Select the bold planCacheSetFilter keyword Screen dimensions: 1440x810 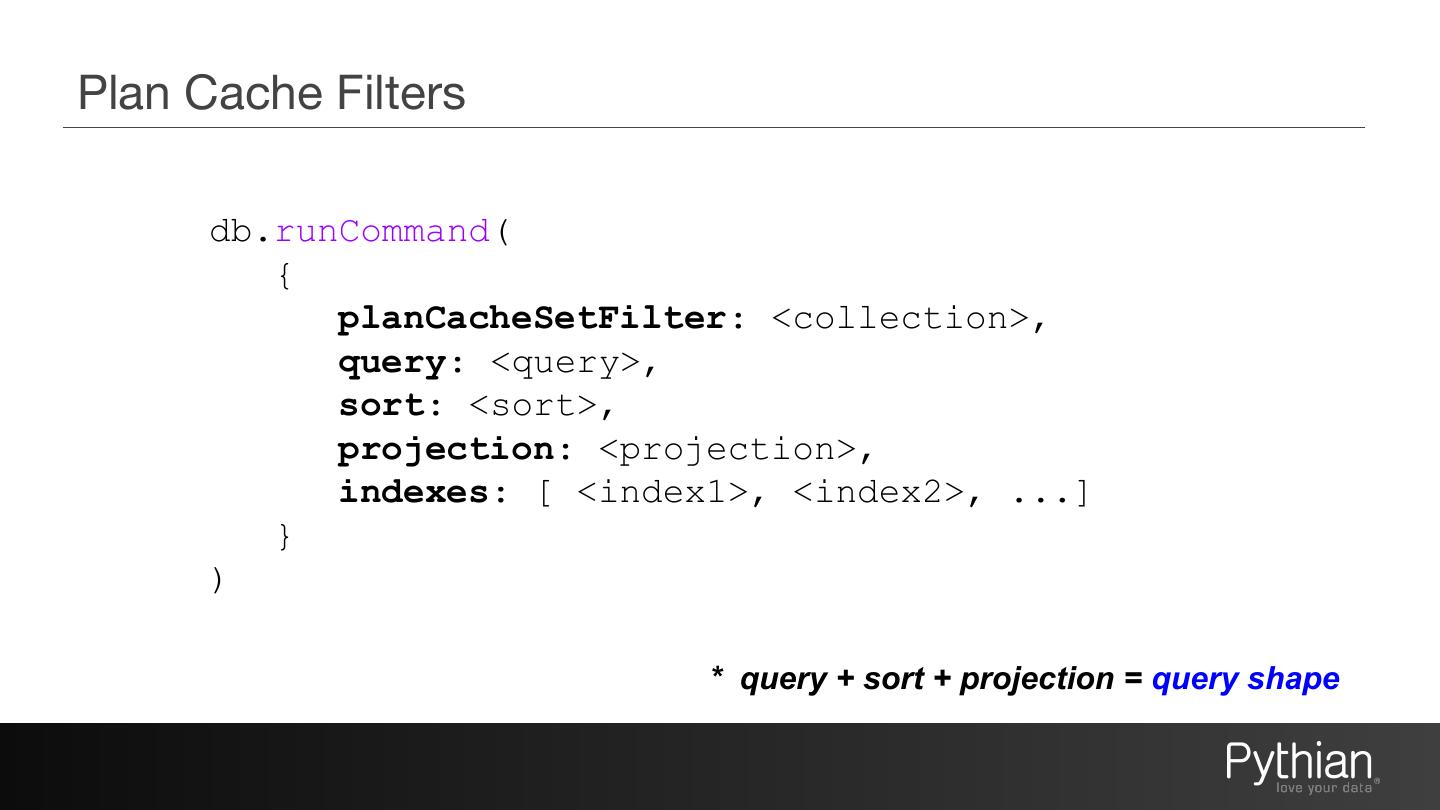[x=532, y=318]
